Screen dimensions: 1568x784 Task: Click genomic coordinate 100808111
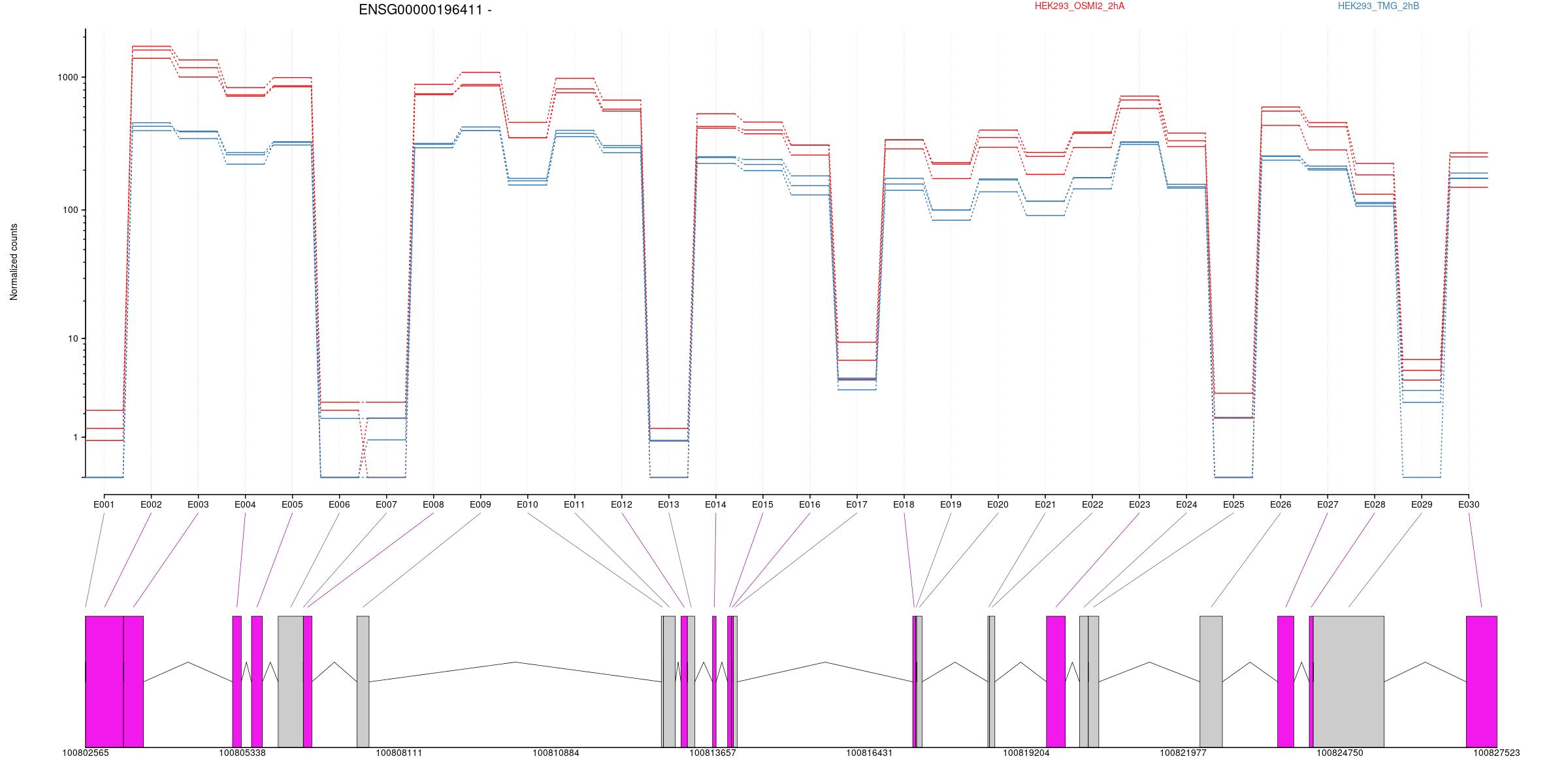[399, 753]
